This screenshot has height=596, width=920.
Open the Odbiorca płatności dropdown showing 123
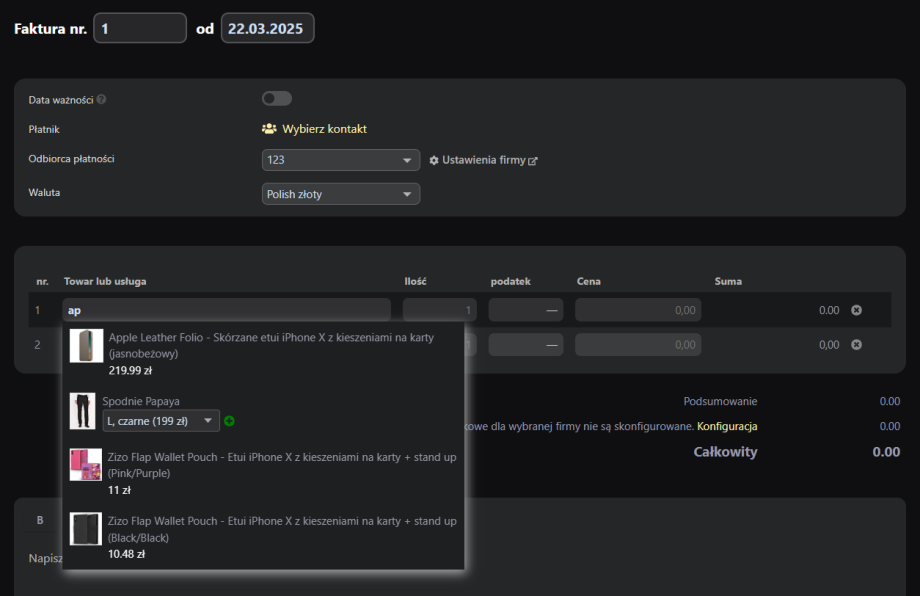(340, 160)
